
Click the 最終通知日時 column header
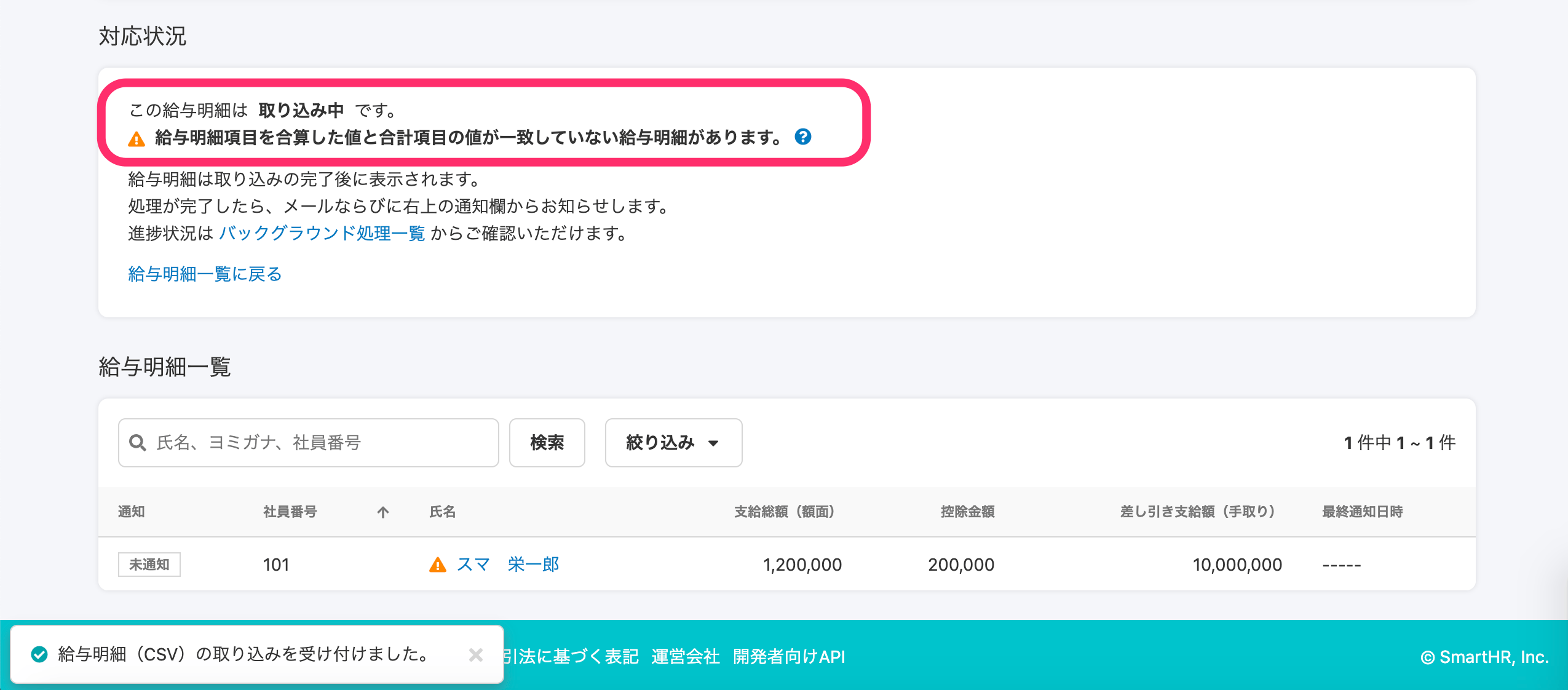1362,512
